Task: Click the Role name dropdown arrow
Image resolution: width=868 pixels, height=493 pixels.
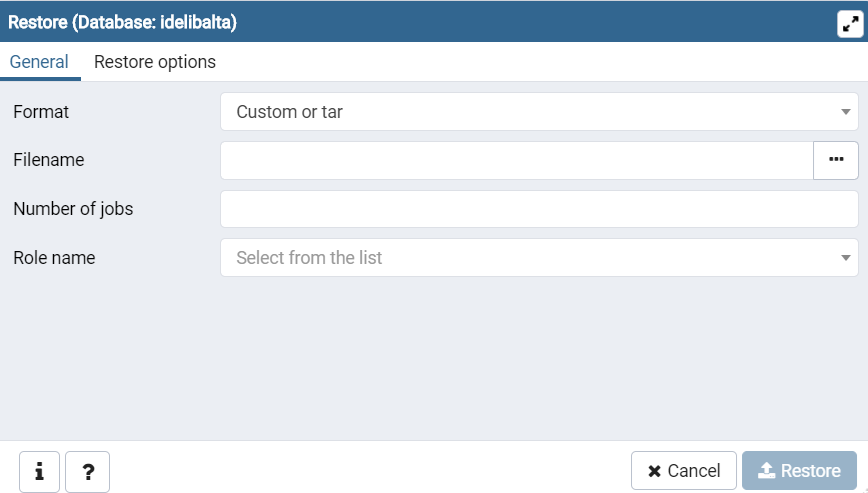Action: pyautogui.click(x=846, y=258)
